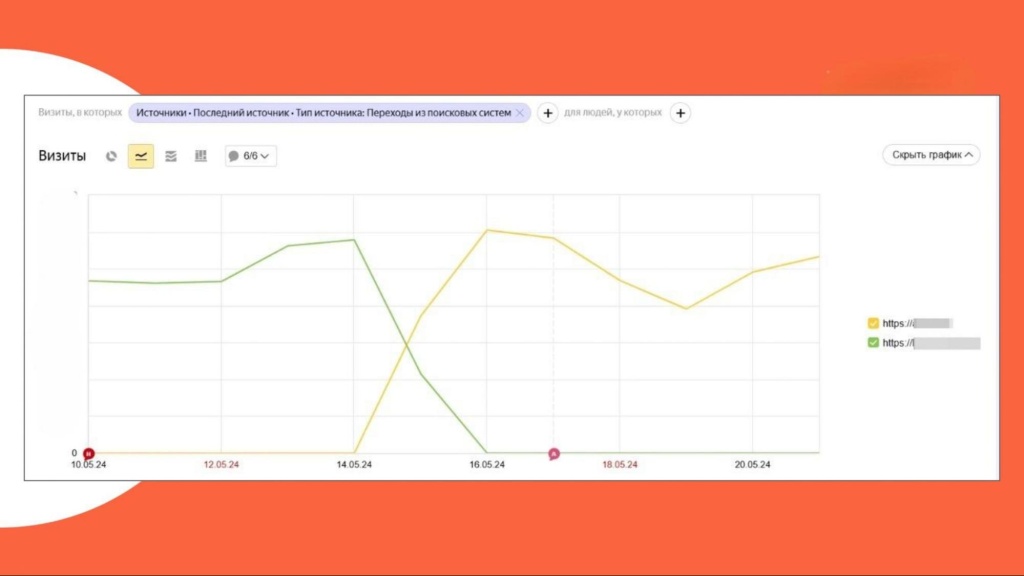Toggle the green series legend checkbox
Viewport: 1024px width, 576px height.
pos(873,343)
